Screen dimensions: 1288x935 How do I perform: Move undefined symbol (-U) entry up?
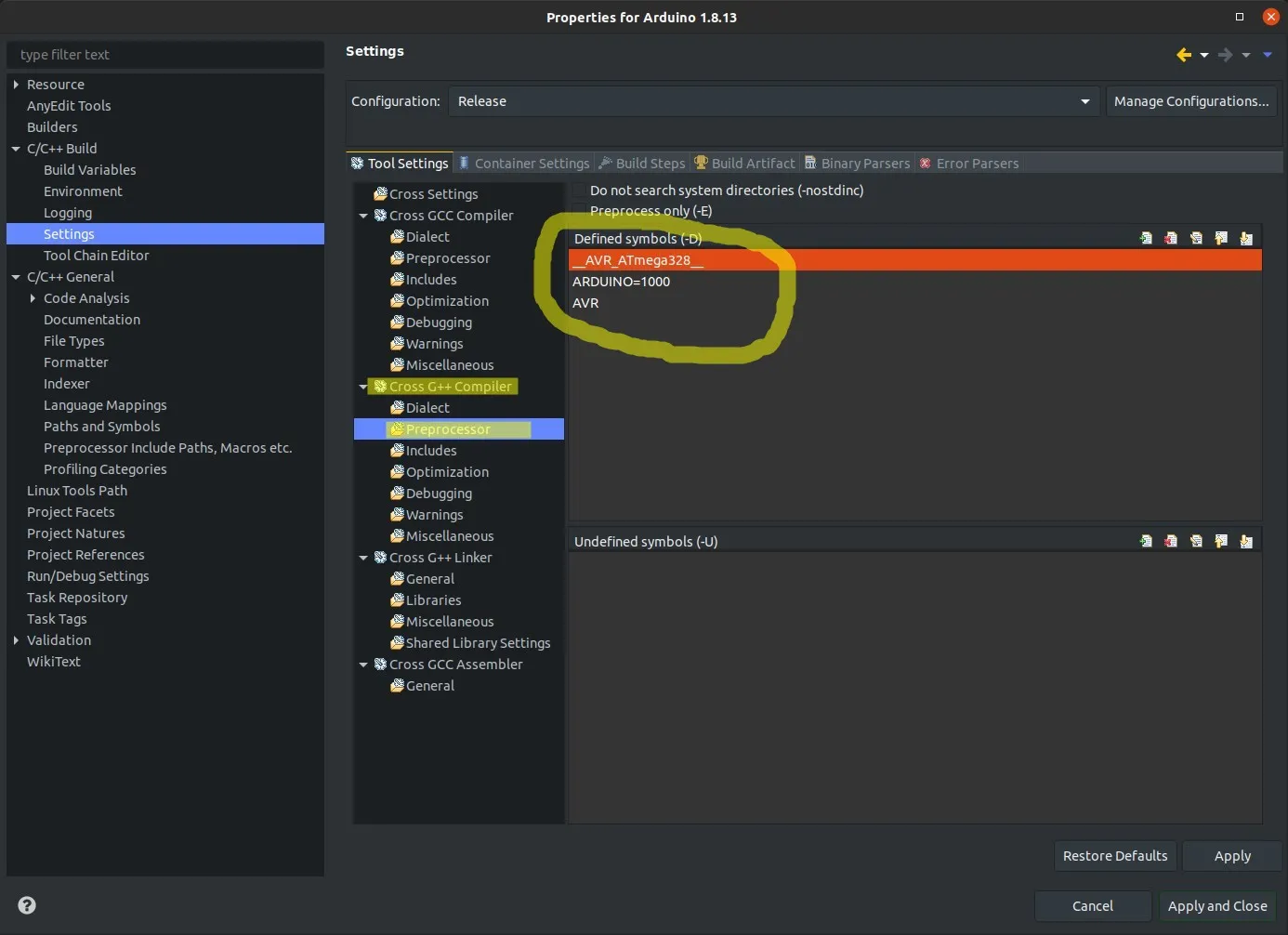point(1221,541)
